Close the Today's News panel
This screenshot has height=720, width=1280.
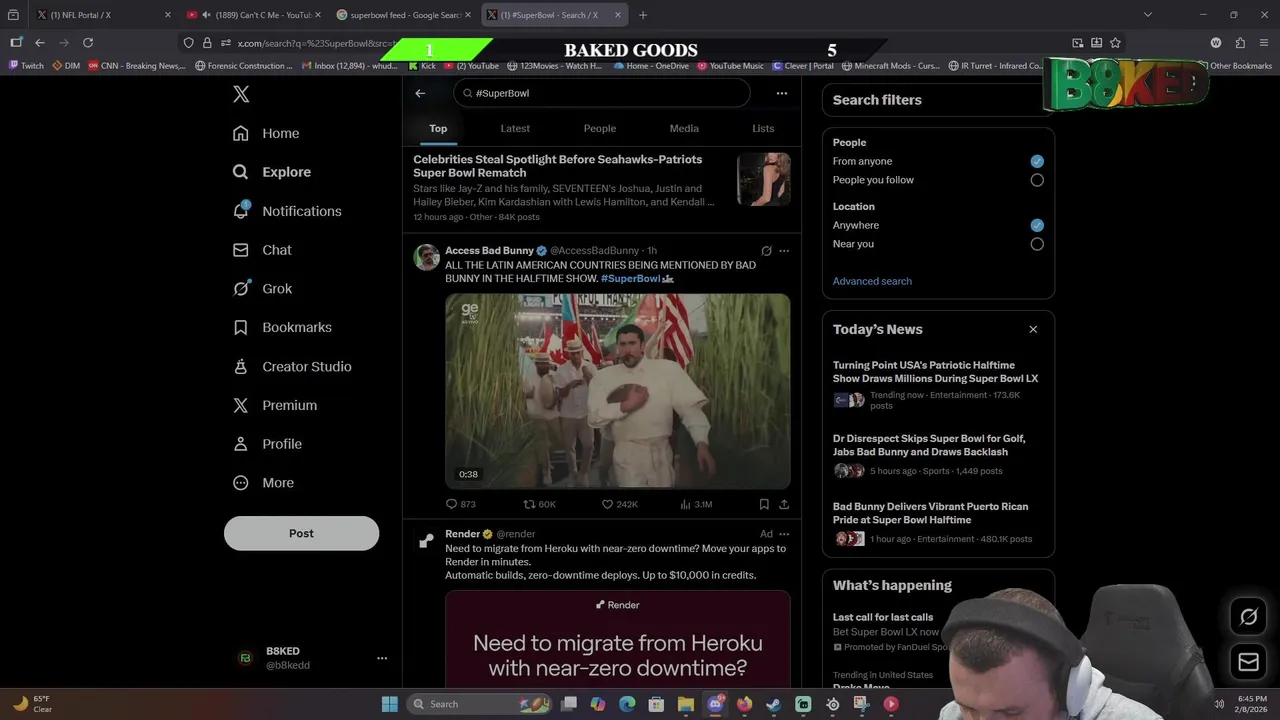[1033, 329]
